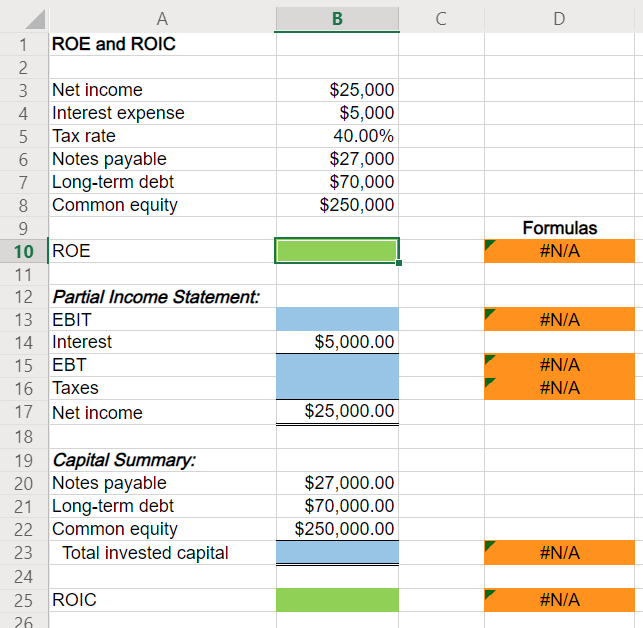The image size is (643, 628).
Task: Click the blue EBT input cell
Action: pos(337,365)
